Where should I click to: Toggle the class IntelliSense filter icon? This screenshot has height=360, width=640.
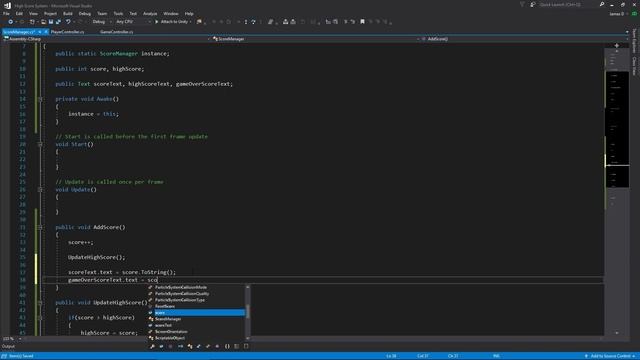[x=190, y=347]
